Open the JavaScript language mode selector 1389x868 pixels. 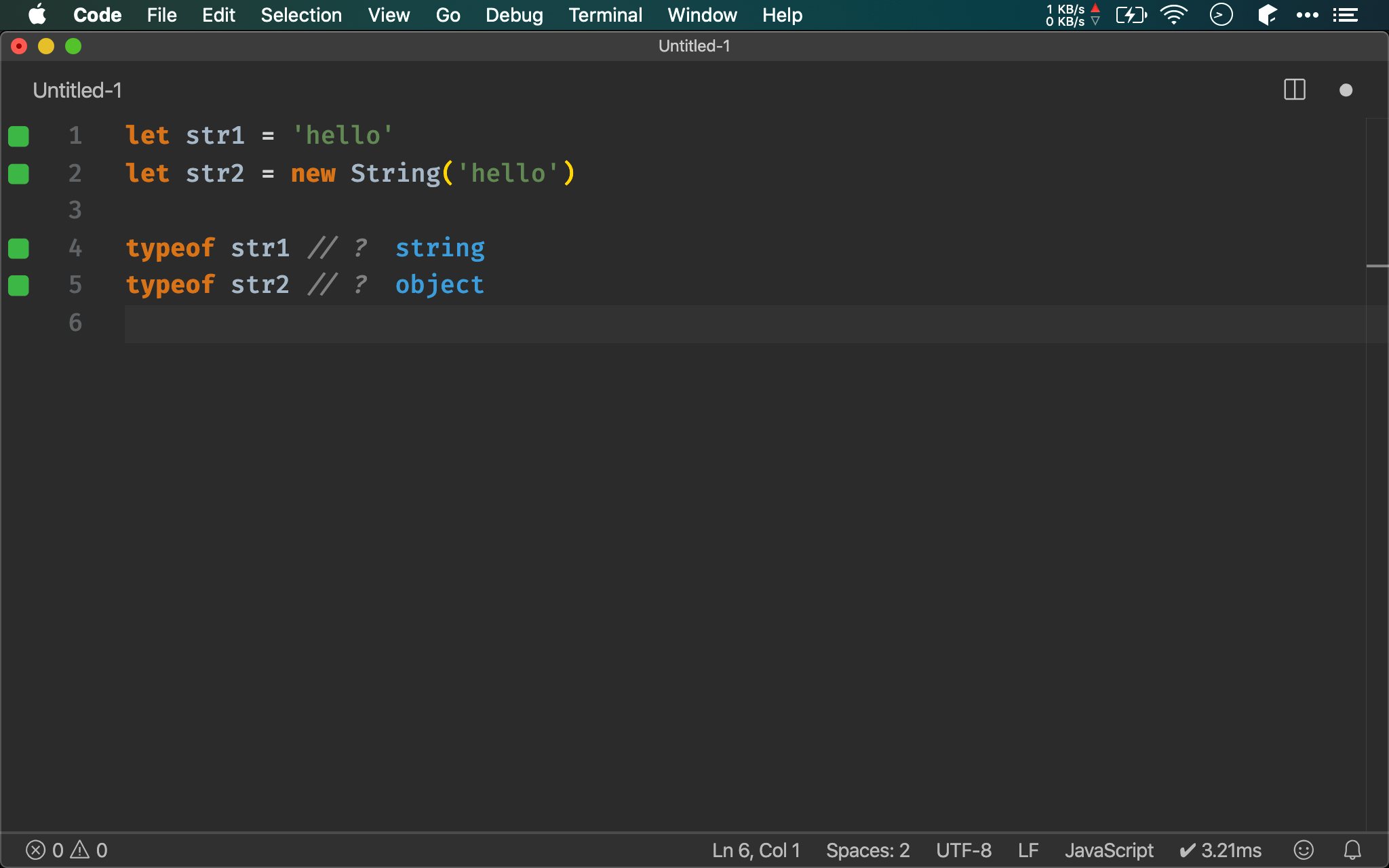coord(1108,850)
